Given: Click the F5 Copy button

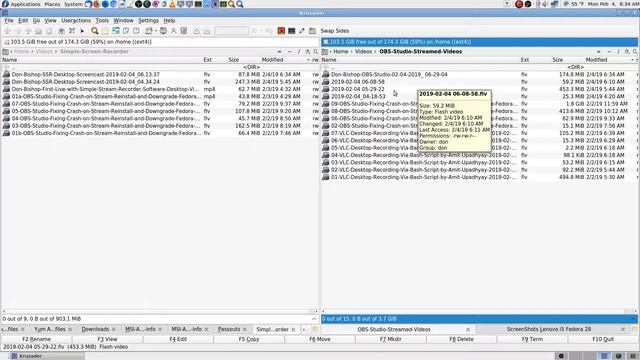Looking at the screenshot, I should pyautogui.click(x=249, y=339).
